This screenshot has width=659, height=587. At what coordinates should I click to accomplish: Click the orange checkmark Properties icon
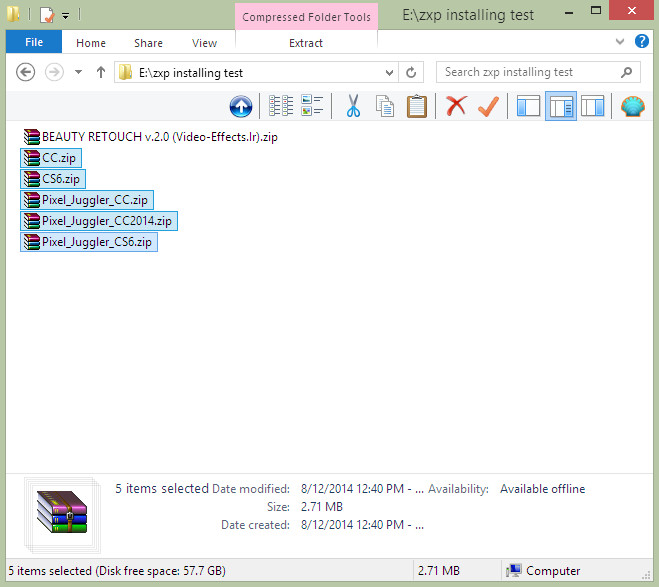(x=488, y=106)
